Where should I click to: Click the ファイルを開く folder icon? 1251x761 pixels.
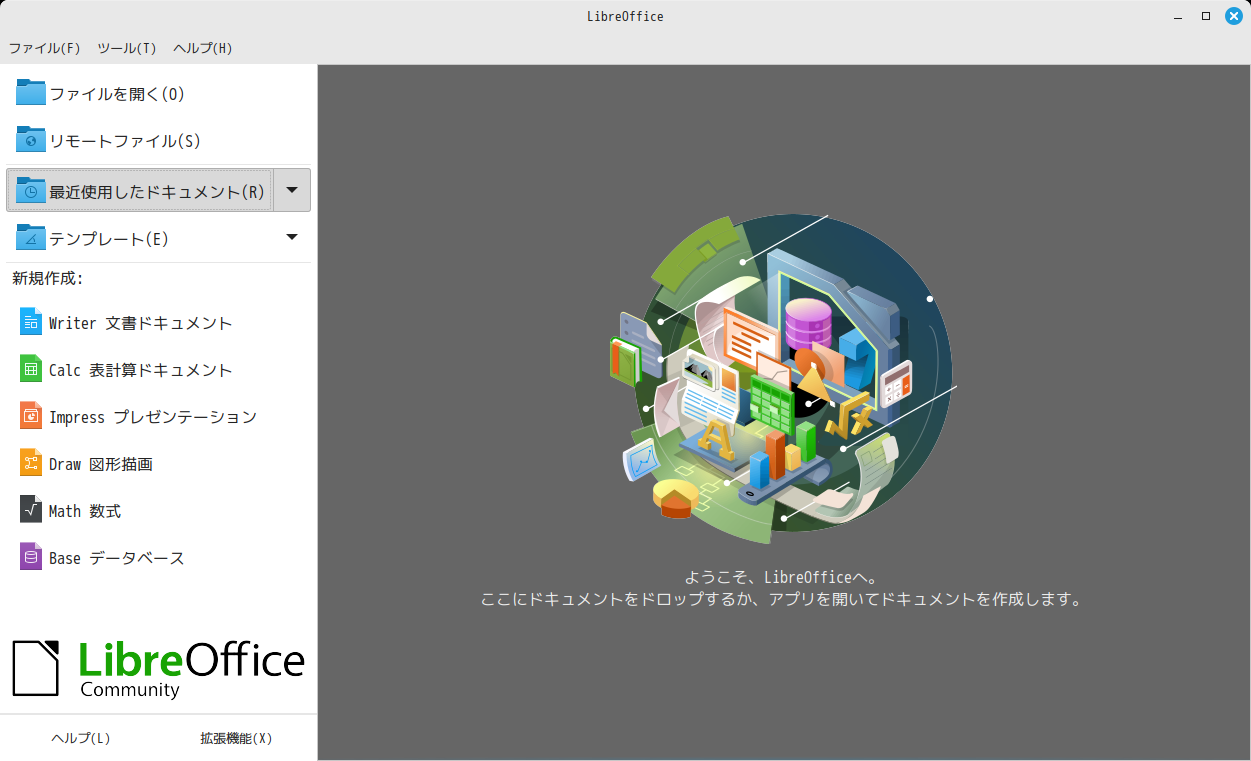[x=31, y=93]
